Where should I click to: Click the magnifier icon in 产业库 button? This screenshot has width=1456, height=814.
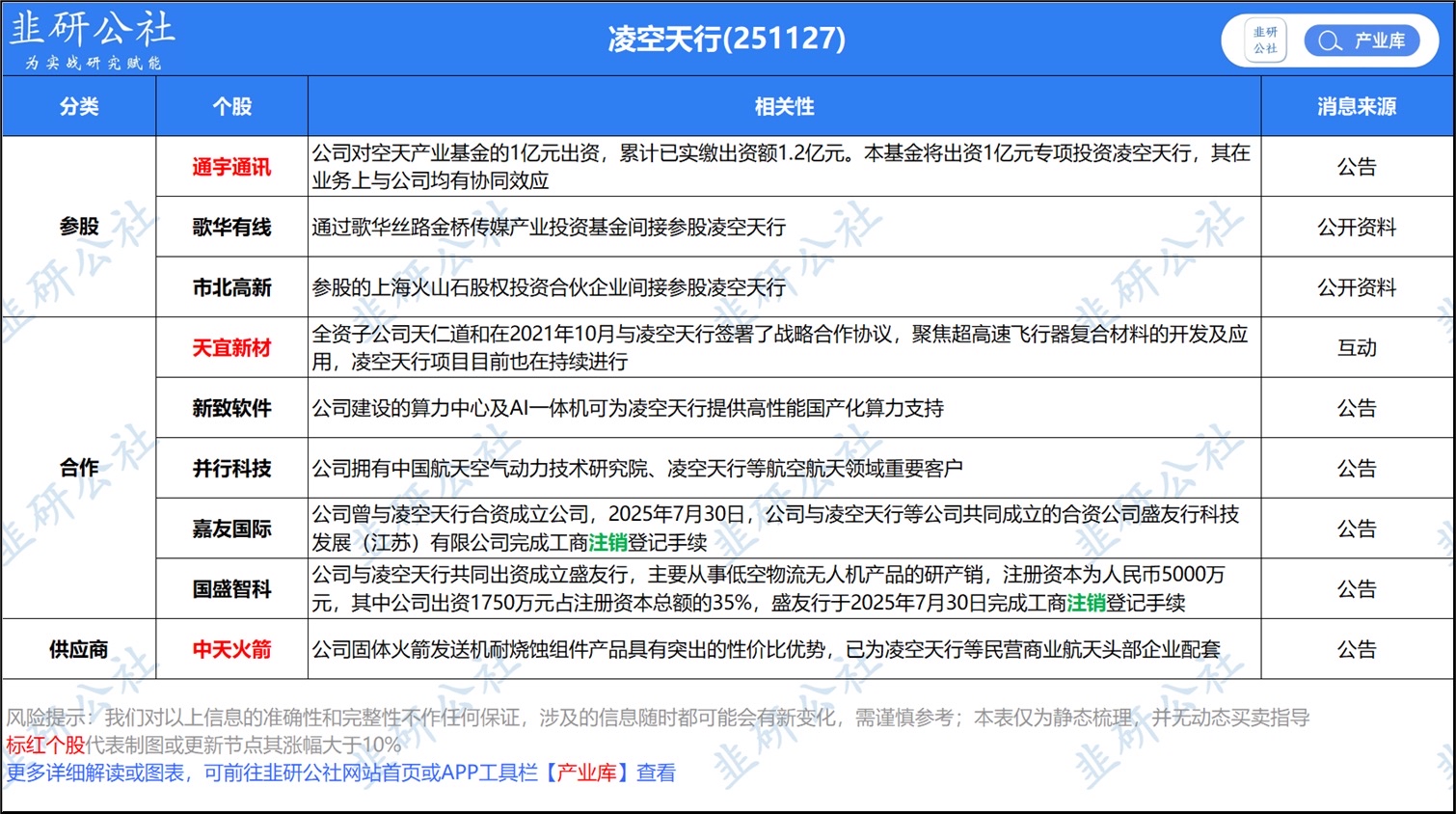[x=1330, y=41]
